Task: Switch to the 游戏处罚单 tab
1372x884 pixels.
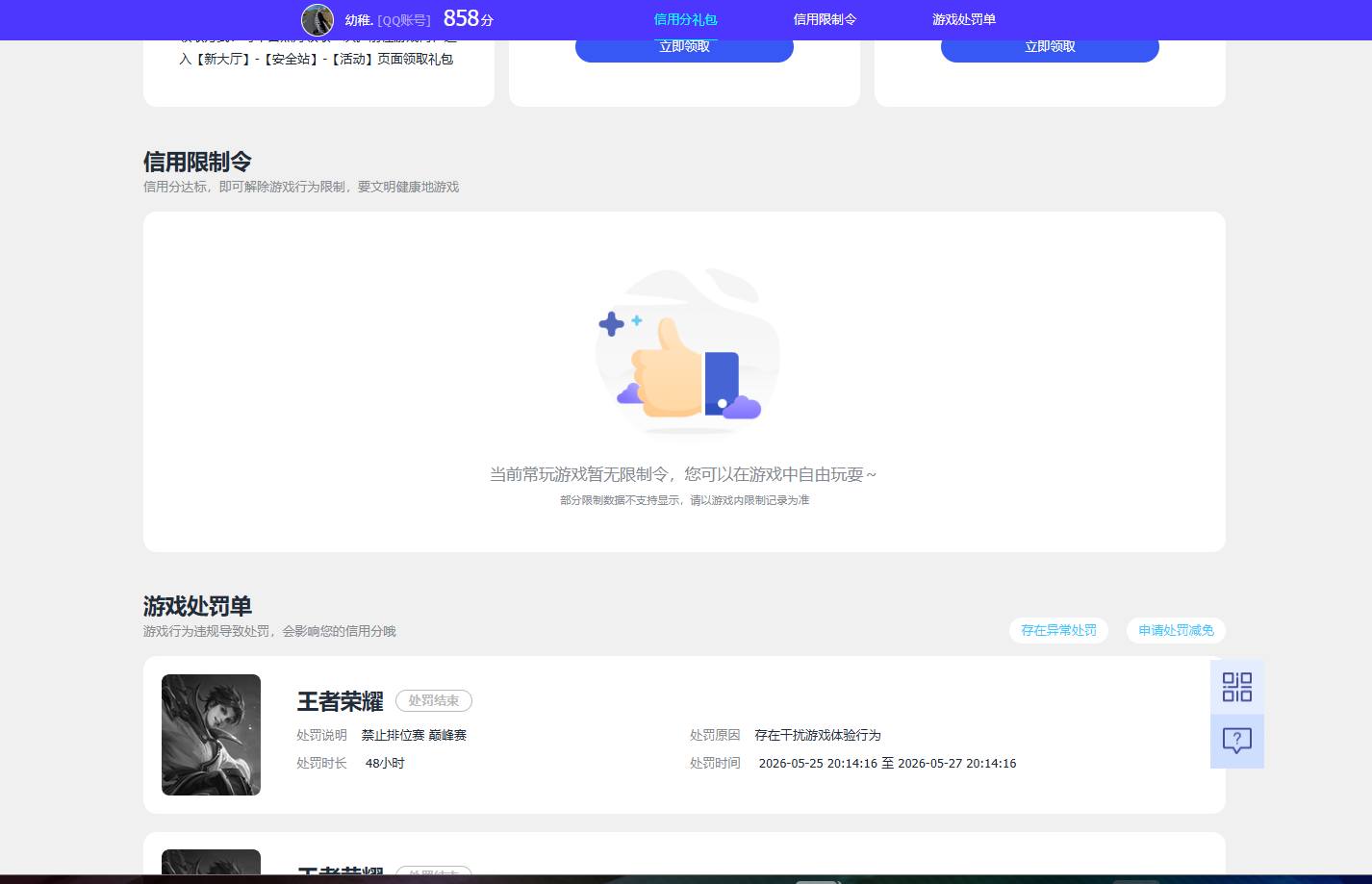Action: tap(964, 19)
